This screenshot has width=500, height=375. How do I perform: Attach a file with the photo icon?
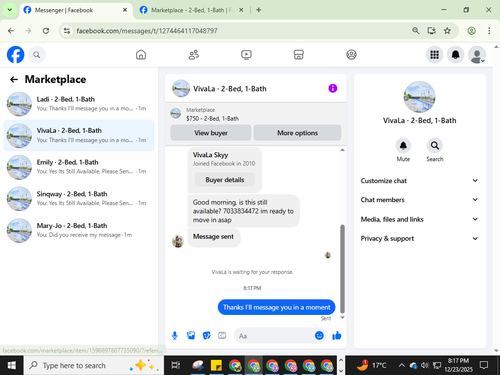[191, 336]
